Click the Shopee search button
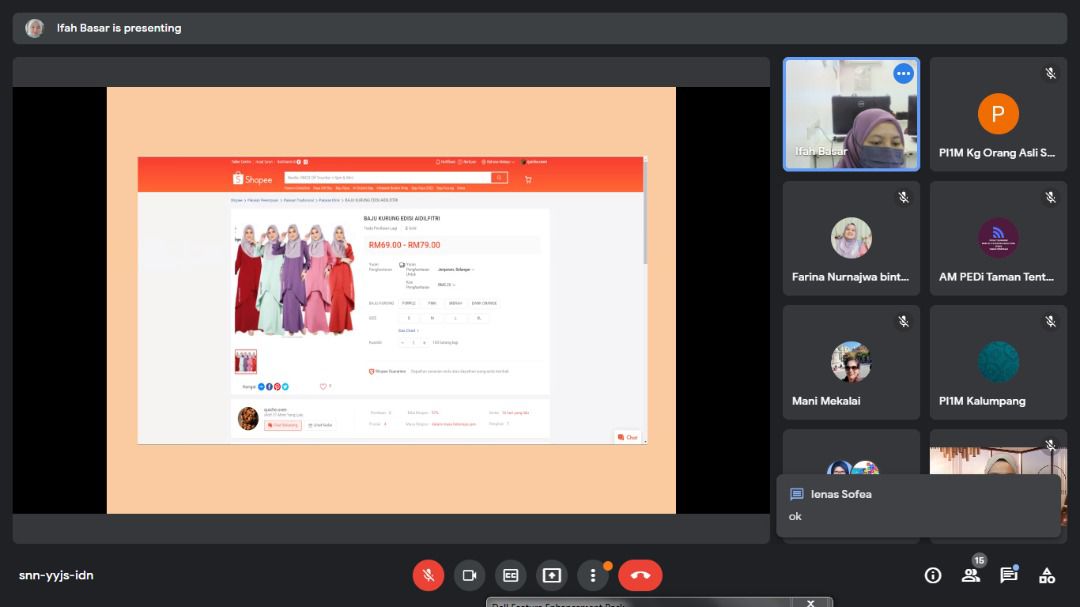This screenshot has width=1080, height=607. (499, 178)
